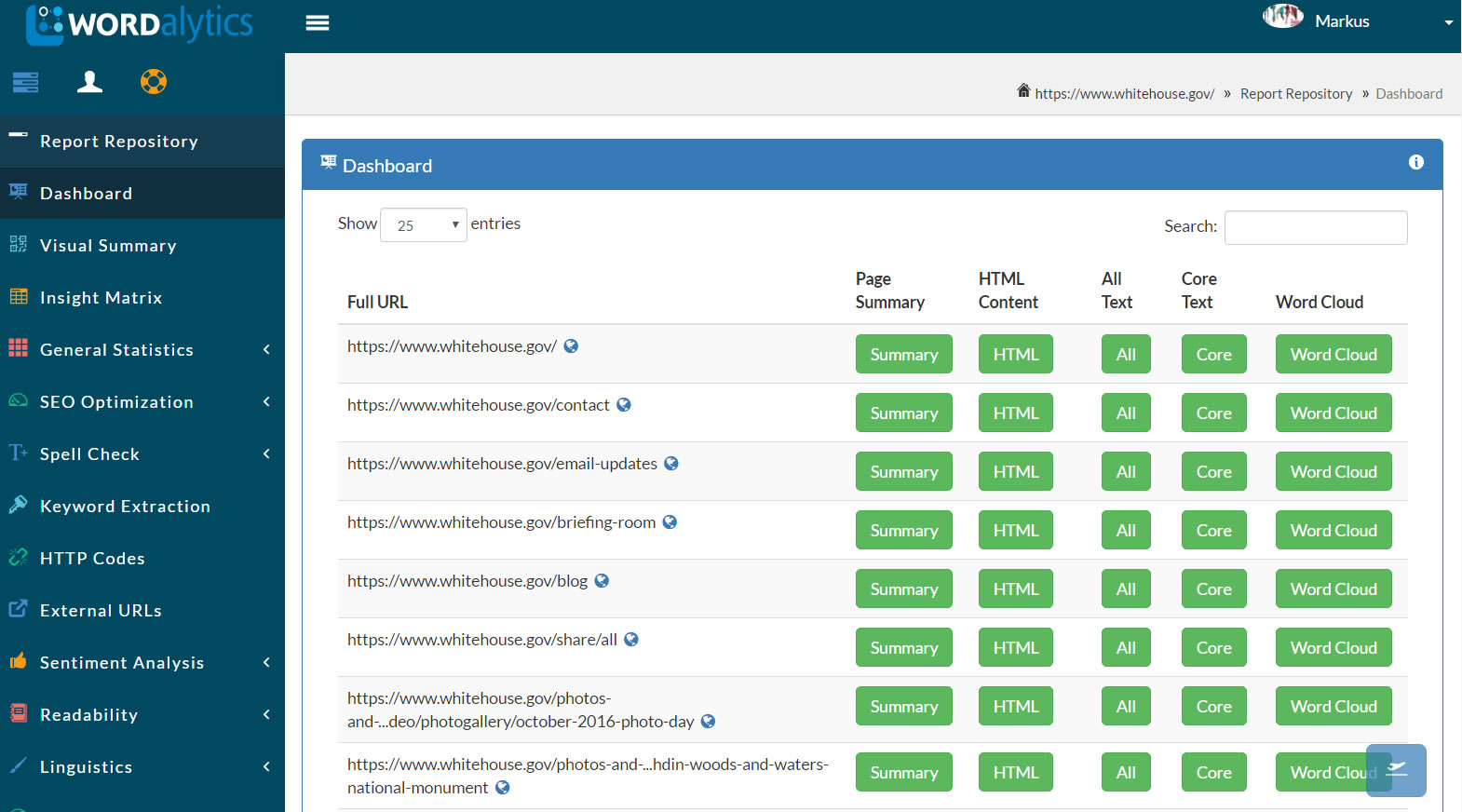Open globe icon beside share/all URL

point(631,639)
